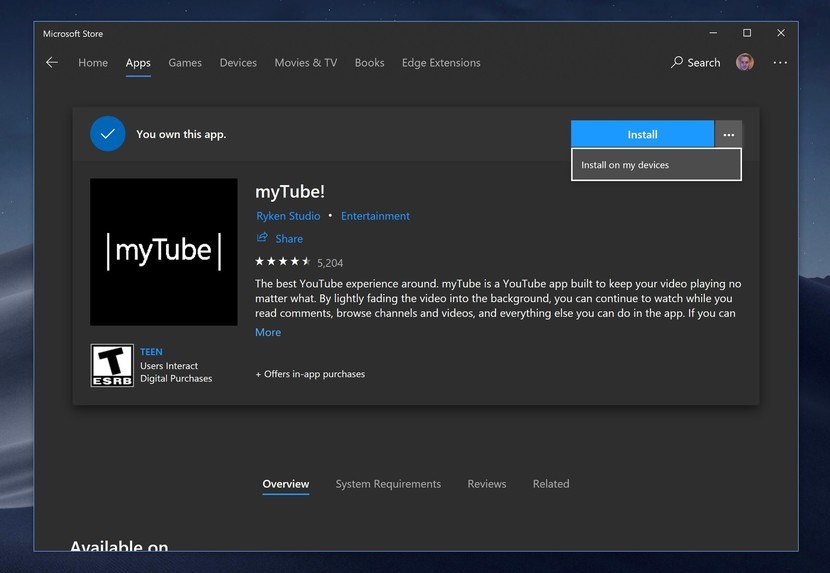Click the ESRB Teen rating icon
The image size is (830, 573).
112,365
